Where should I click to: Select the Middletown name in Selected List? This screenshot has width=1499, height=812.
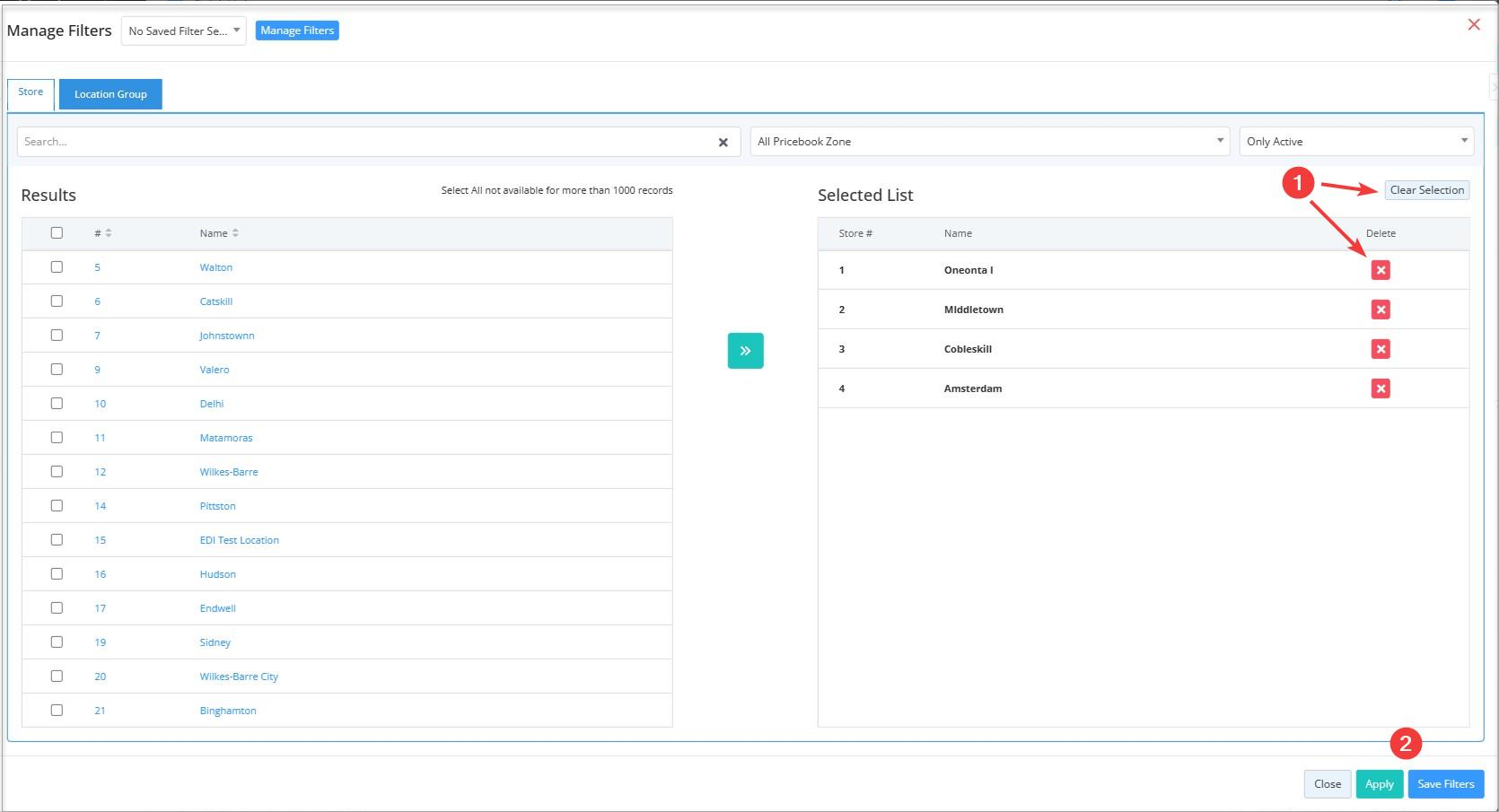click(x=974, y=310)
